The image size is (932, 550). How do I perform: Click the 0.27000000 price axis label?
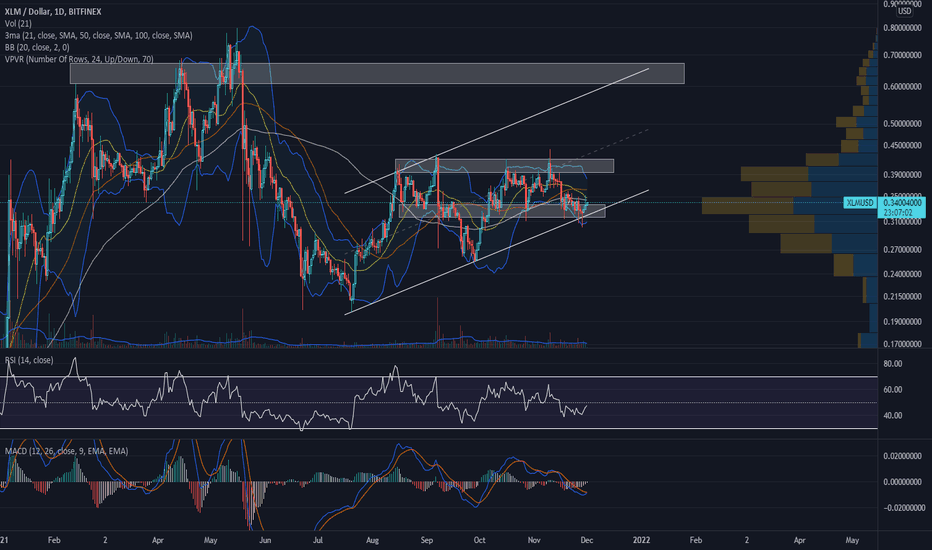[x=902, y=250]
